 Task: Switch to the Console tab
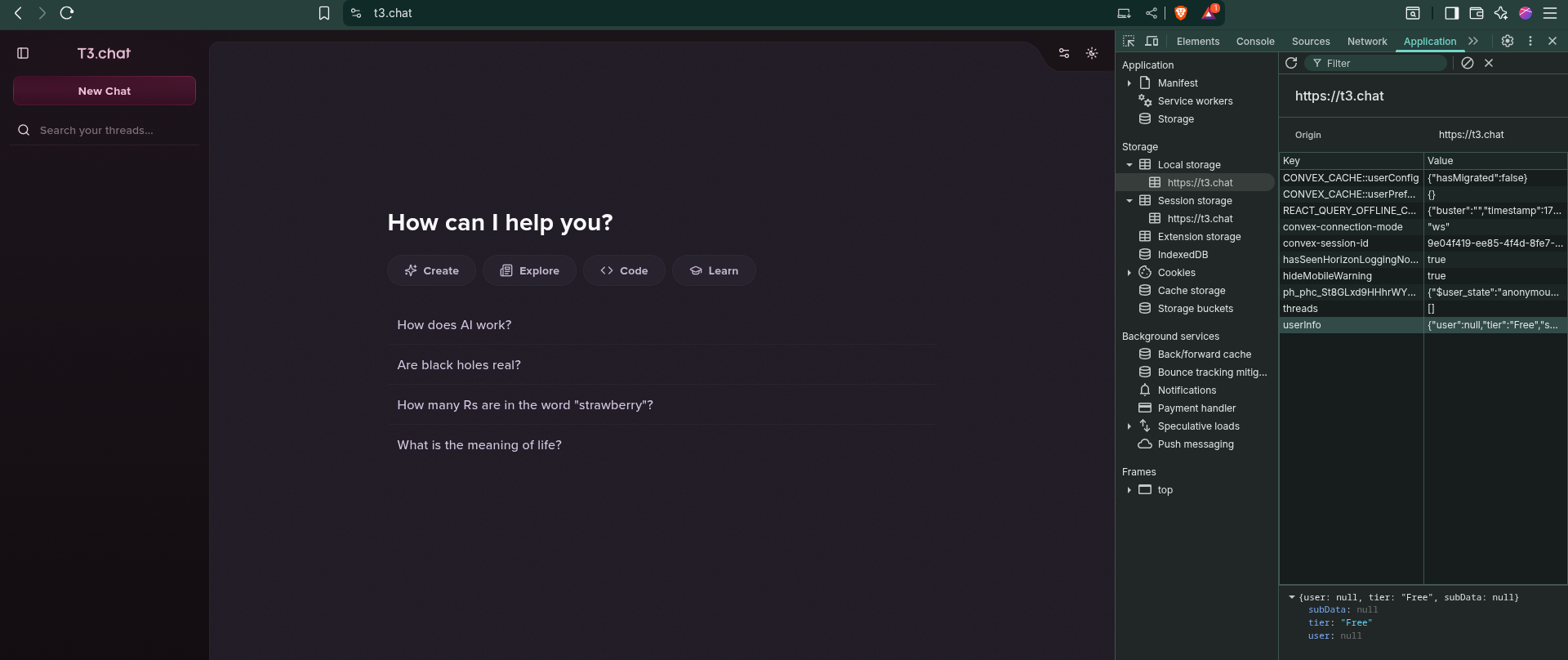(1255, 42)
